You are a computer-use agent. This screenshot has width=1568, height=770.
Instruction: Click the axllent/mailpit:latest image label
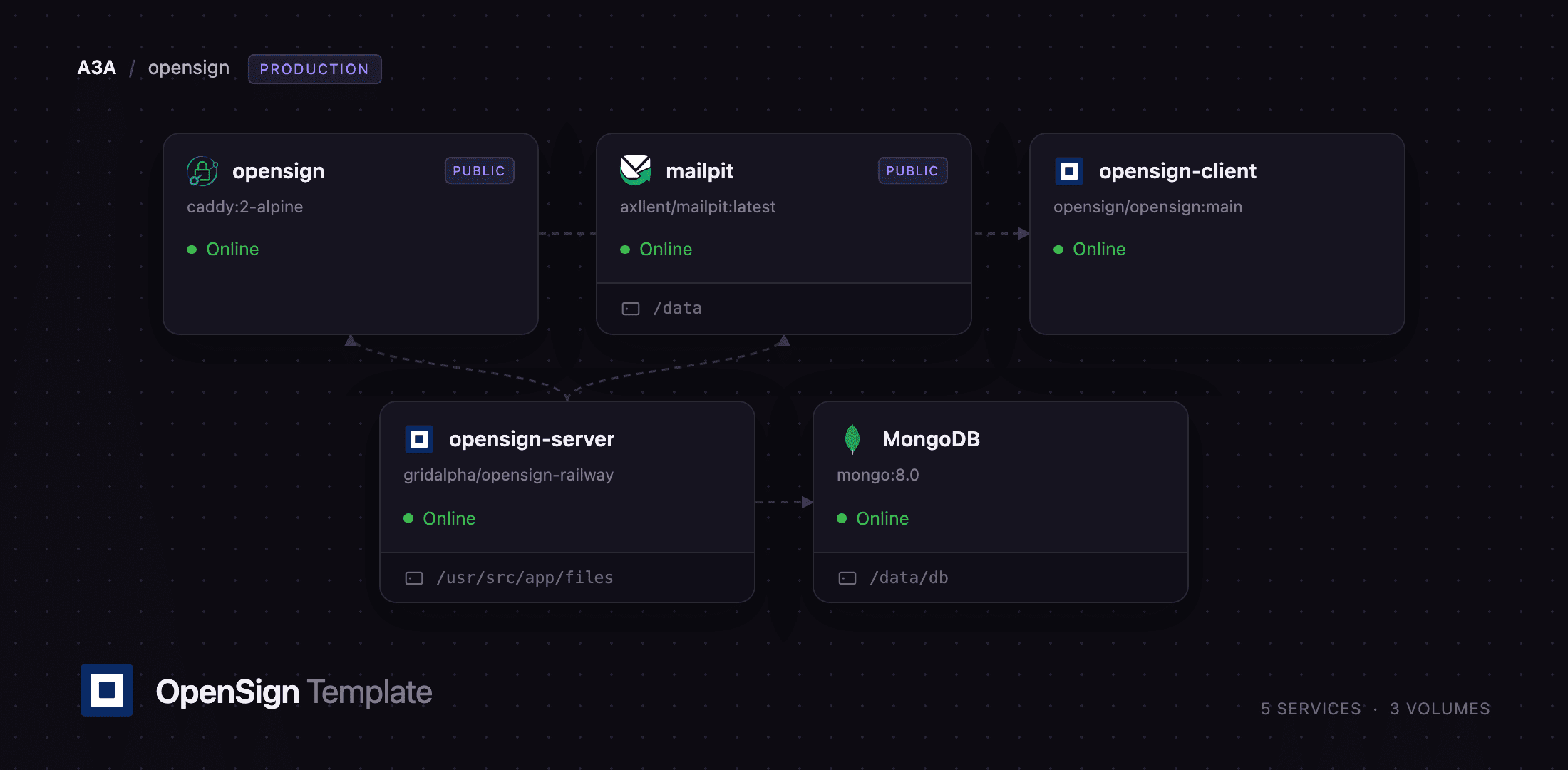(x=698, y=207)
